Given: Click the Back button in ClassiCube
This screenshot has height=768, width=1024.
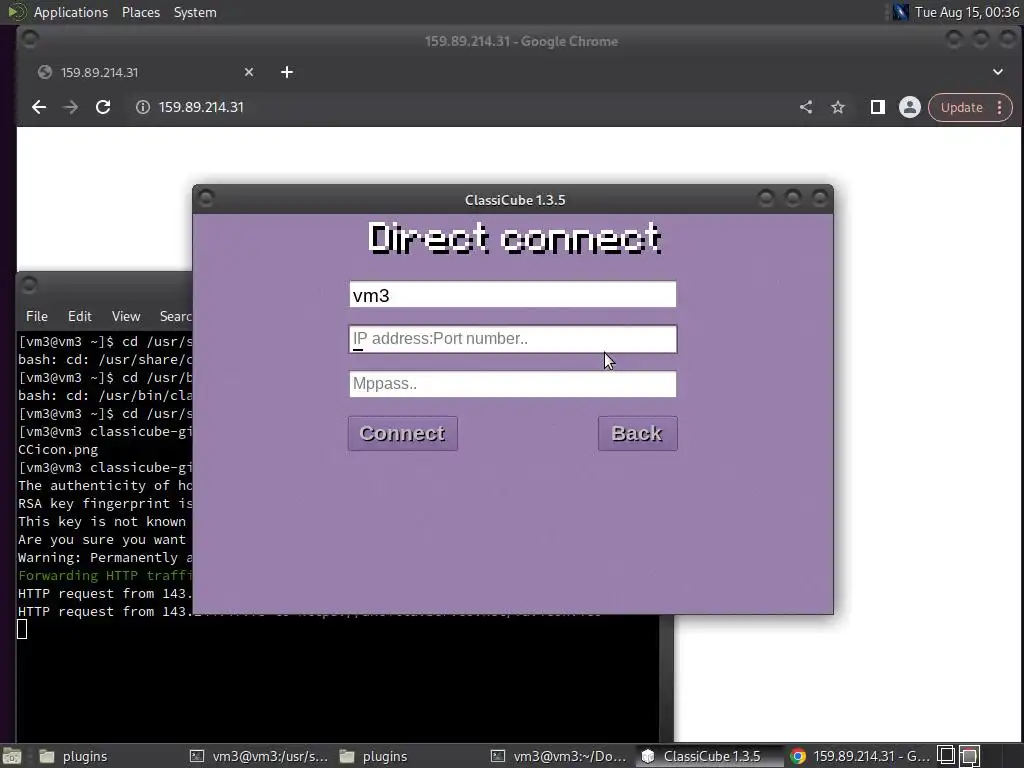Looking at the screenshot, I should pyautogui.click(x=637, y=434).
